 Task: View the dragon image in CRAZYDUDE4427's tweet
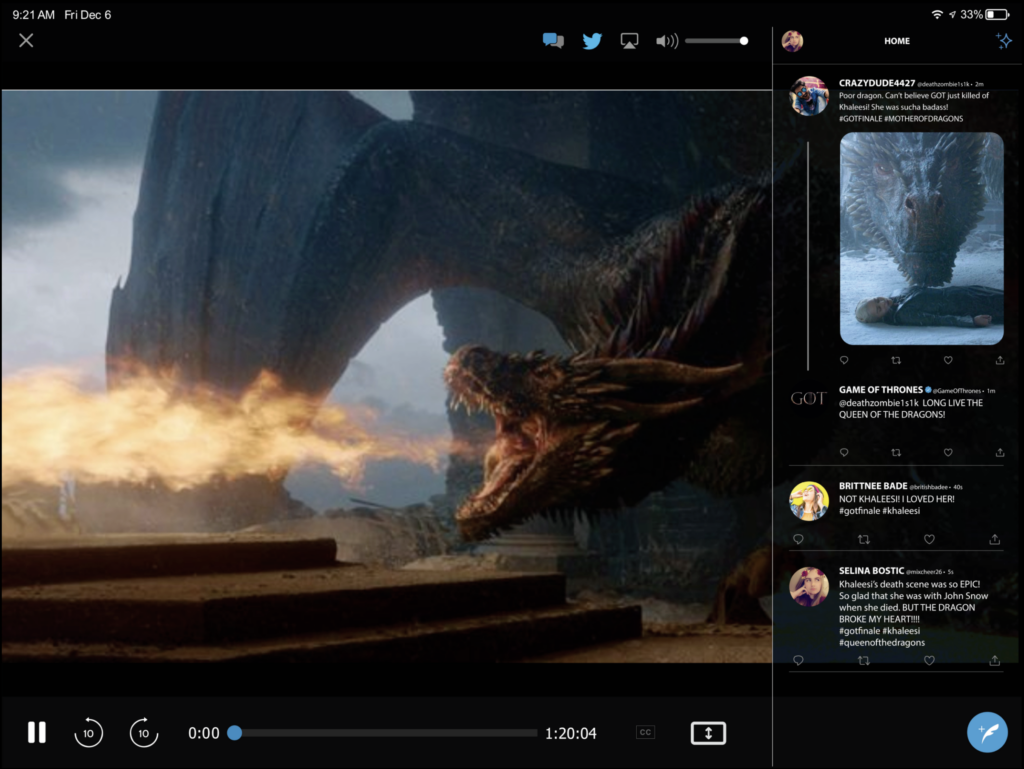[x=921, y=238]
